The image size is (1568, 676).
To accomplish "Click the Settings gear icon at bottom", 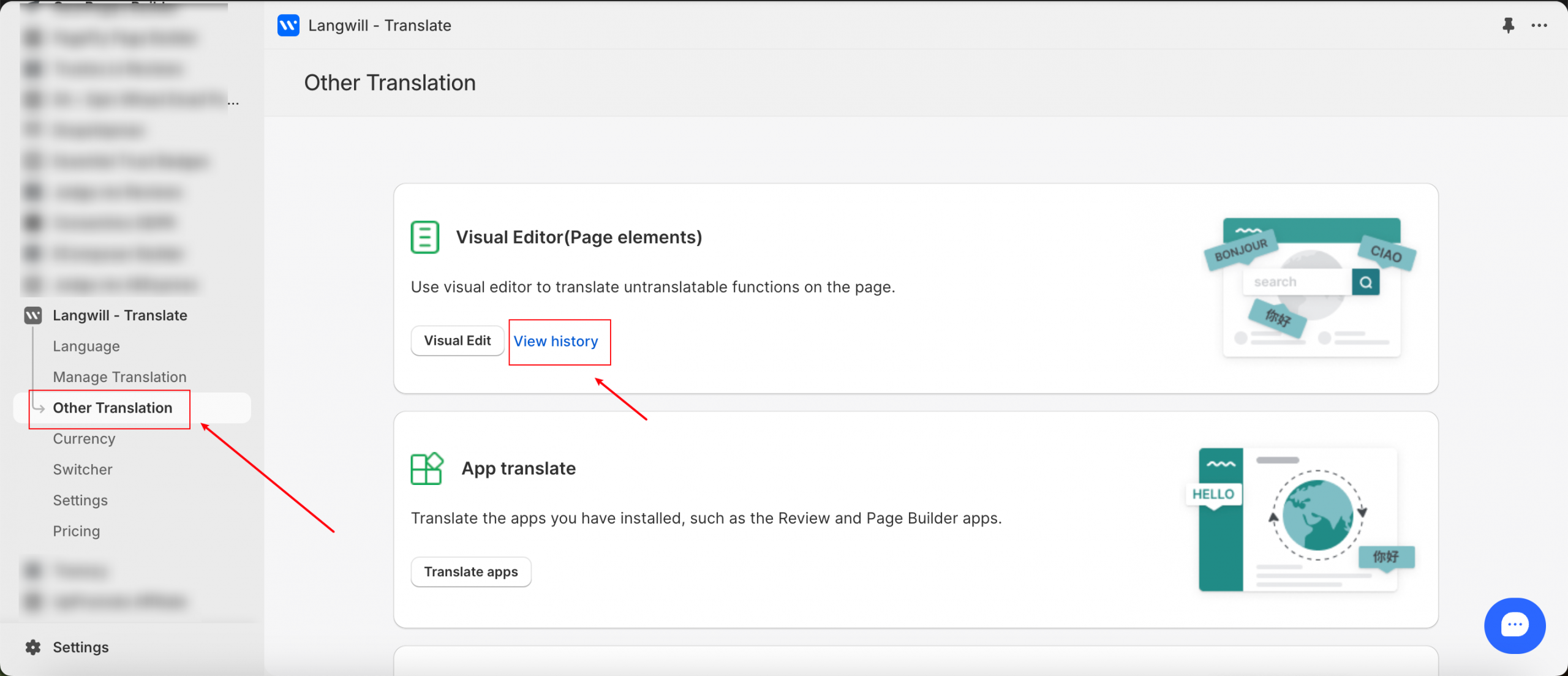I will (x=33, y=647).
